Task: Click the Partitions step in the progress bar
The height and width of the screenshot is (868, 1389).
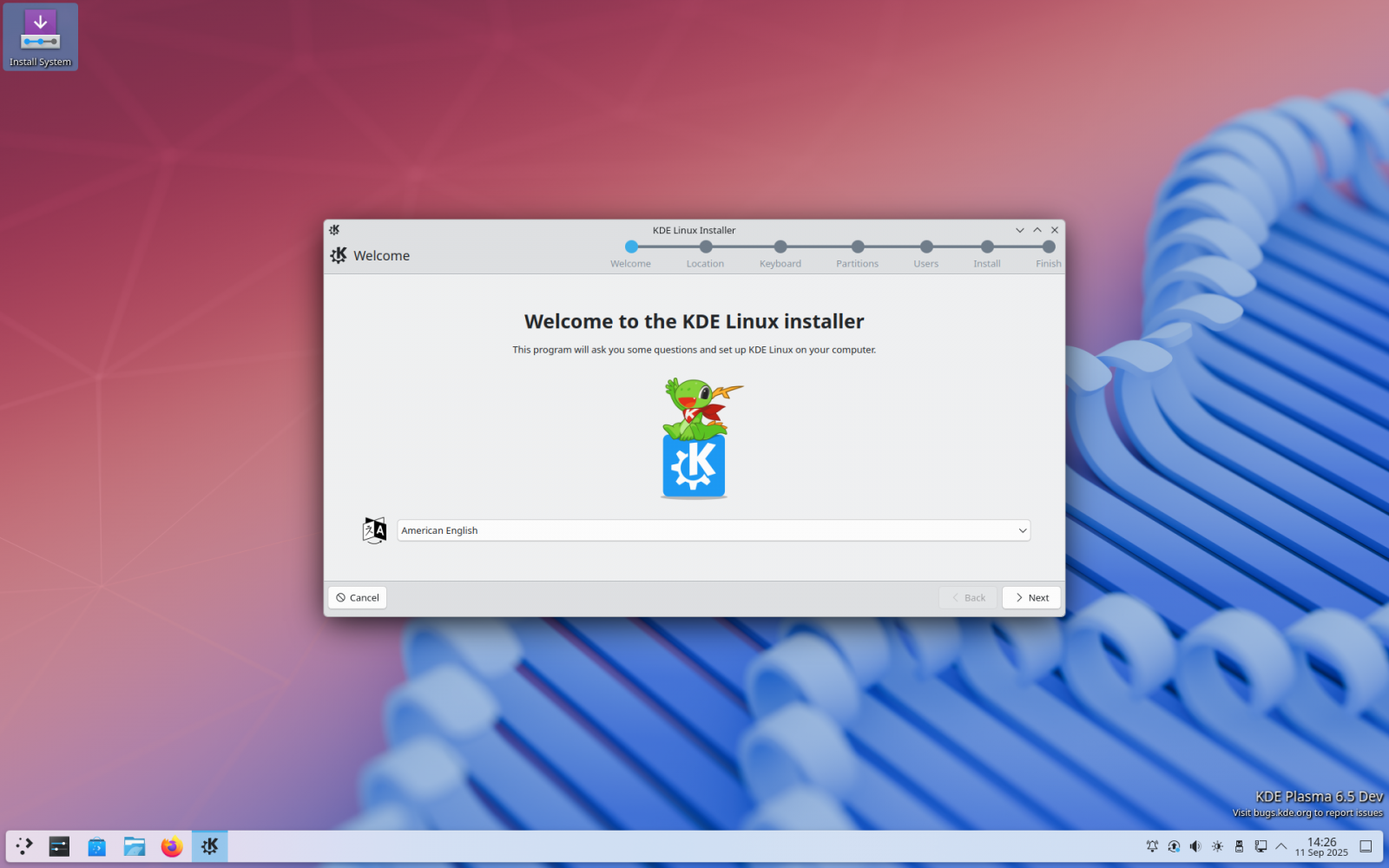Action: point(858,255)
